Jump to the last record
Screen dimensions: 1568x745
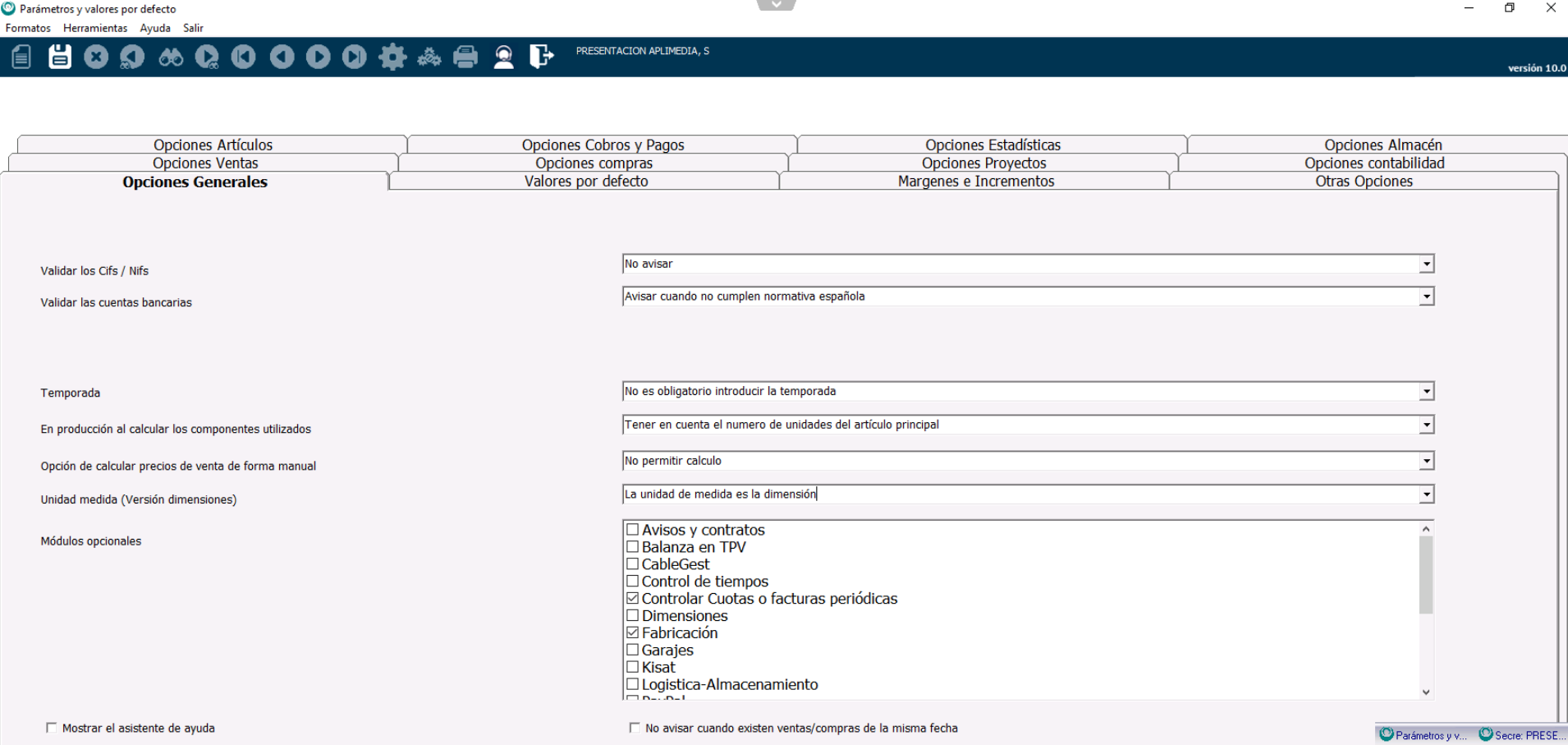click(355, 57)
